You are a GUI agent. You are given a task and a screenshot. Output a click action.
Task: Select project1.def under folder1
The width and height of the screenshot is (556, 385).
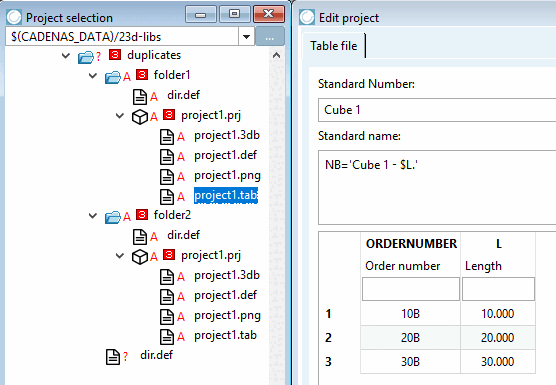(226, 155)
